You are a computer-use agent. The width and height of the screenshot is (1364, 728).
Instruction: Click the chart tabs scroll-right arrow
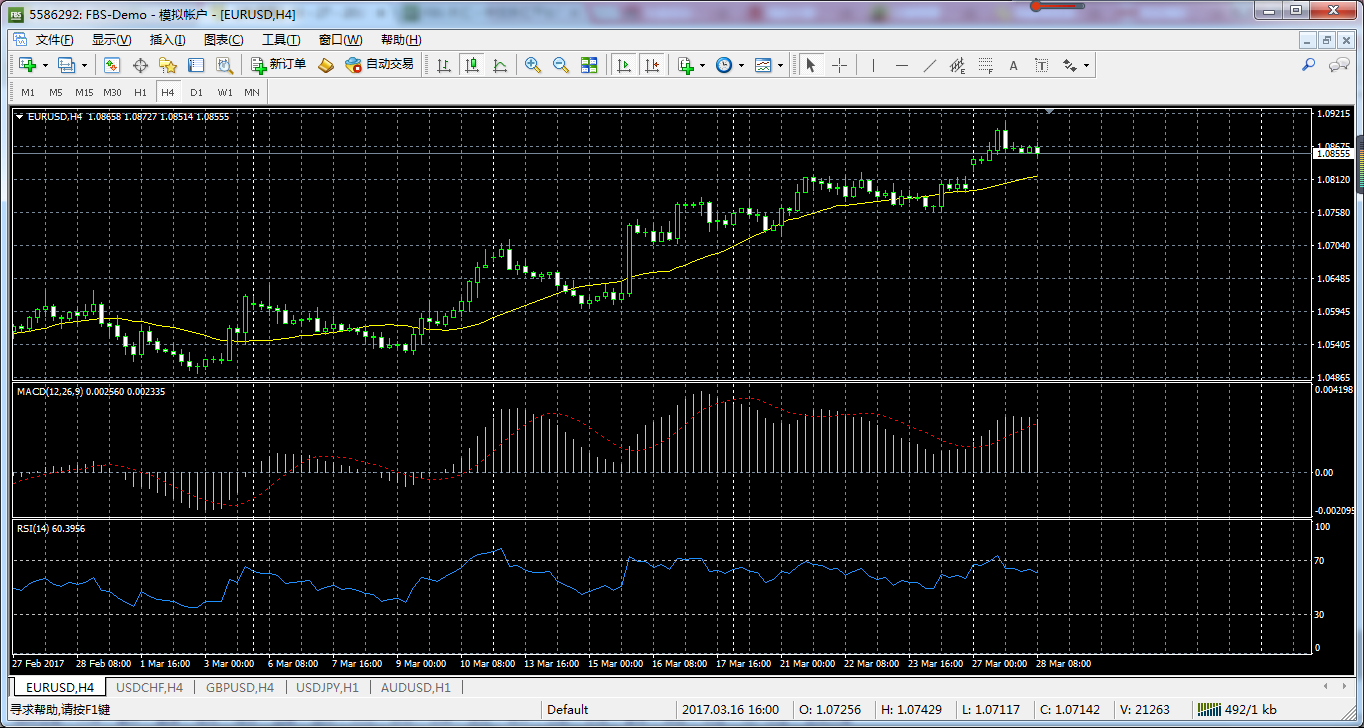(1343, 686)
